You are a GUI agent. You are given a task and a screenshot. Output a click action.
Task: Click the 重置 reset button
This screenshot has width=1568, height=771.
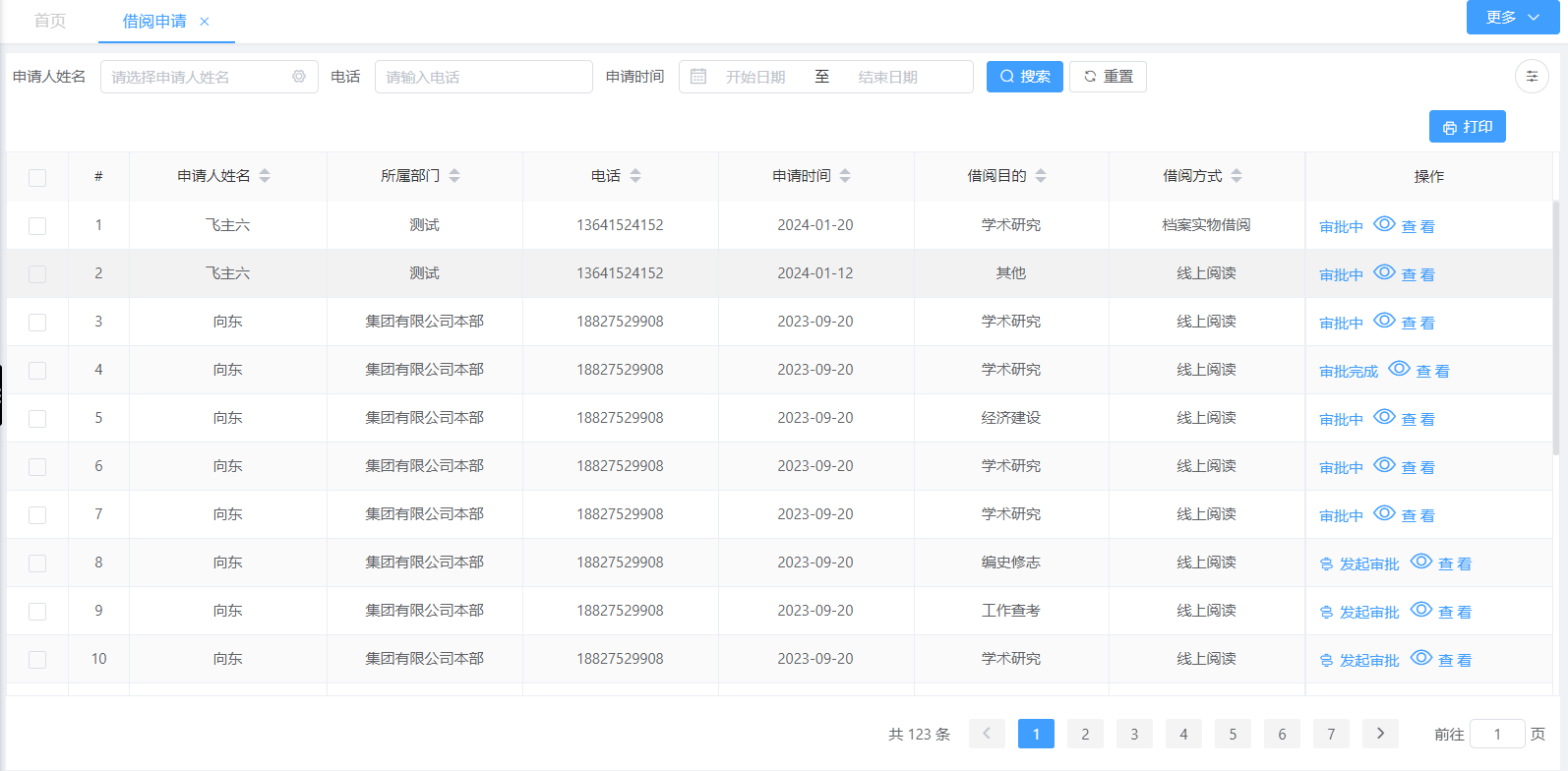[1108, 77]
